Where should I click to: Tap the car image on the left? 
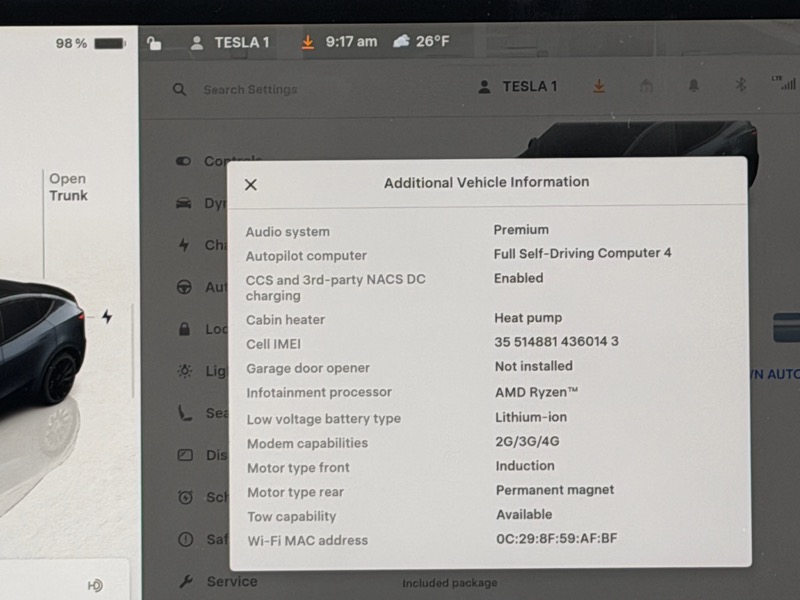(38, 340)
